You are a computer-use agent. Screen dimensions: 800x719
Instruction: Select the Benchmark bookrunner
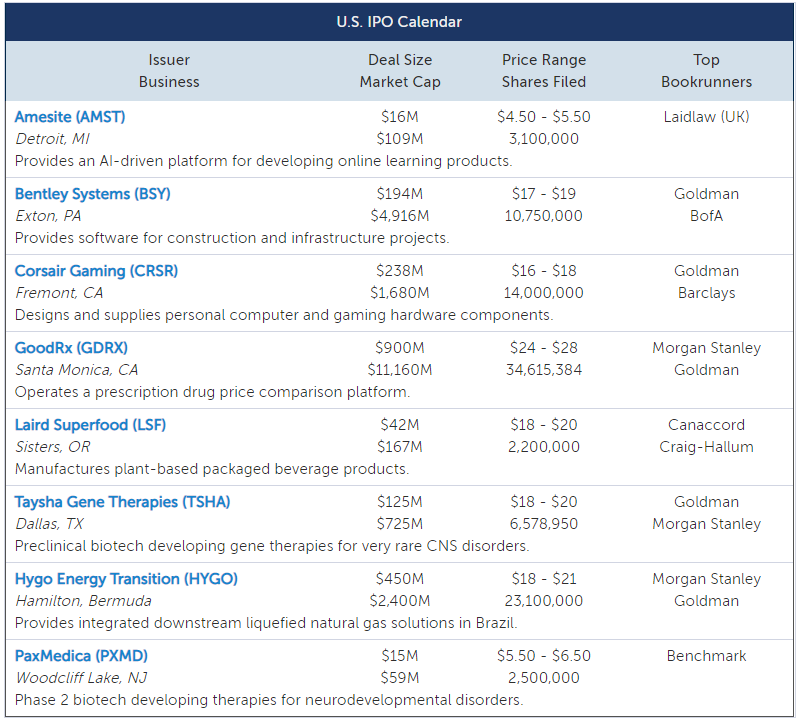click(x=707, y=656)
